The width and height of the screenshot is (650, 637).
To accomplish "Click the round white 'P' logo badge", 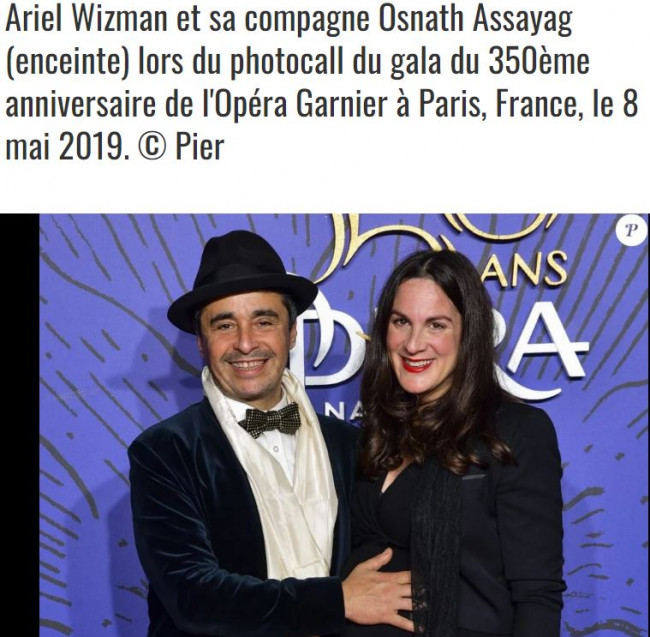I will click(631, 230).
